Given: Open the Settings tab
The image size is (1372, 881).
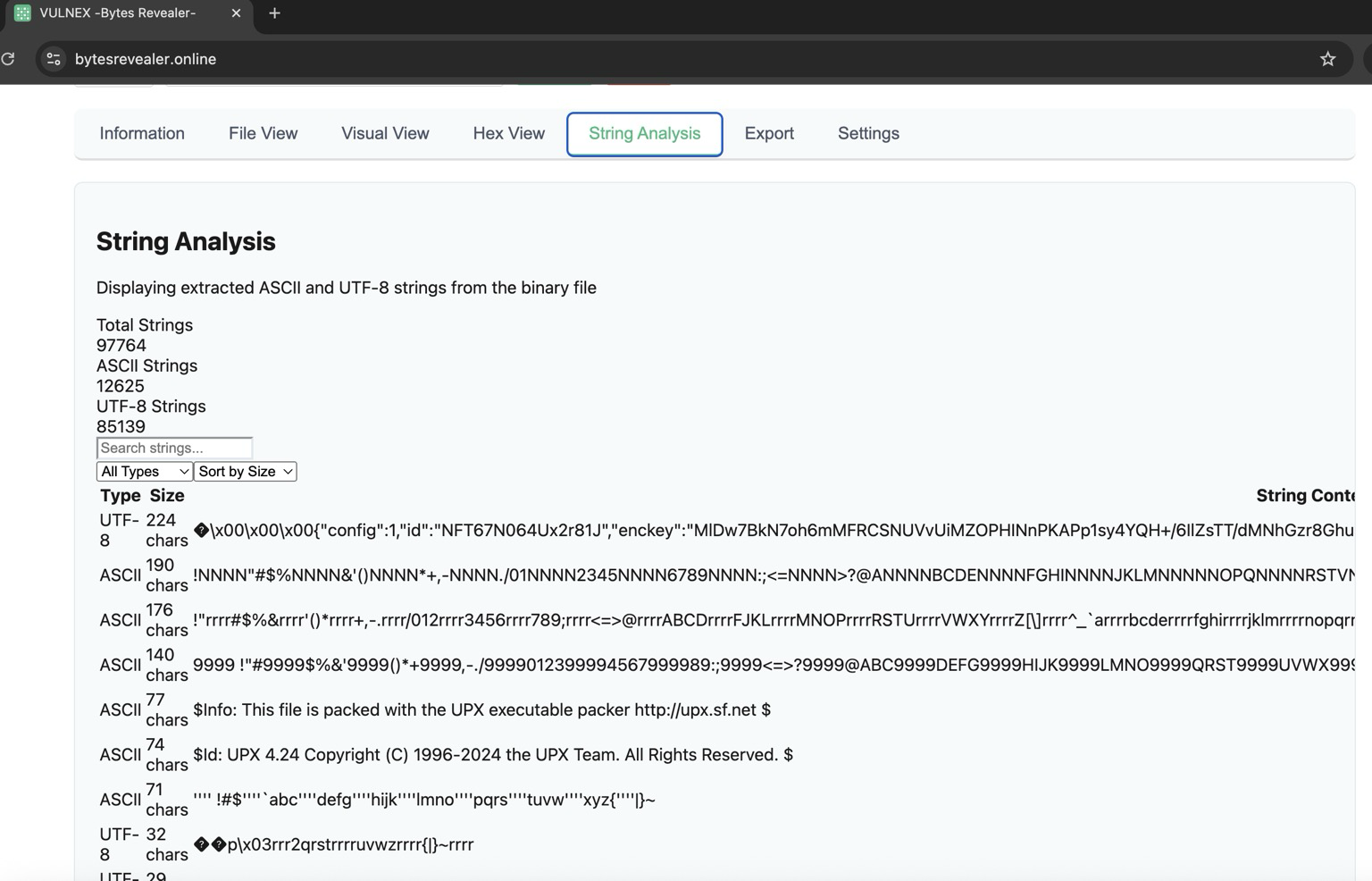Looking at the screenshot, I should (868, 134).
